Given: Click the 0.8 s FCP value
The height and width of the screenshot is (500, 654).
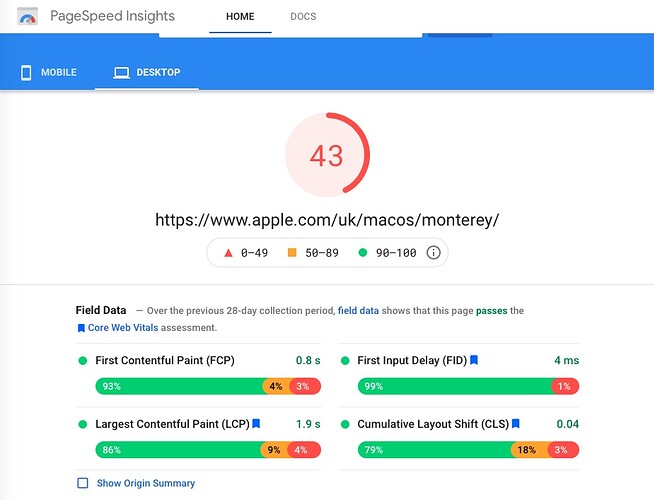Looking at the screenshot, I should click(308, 360).
